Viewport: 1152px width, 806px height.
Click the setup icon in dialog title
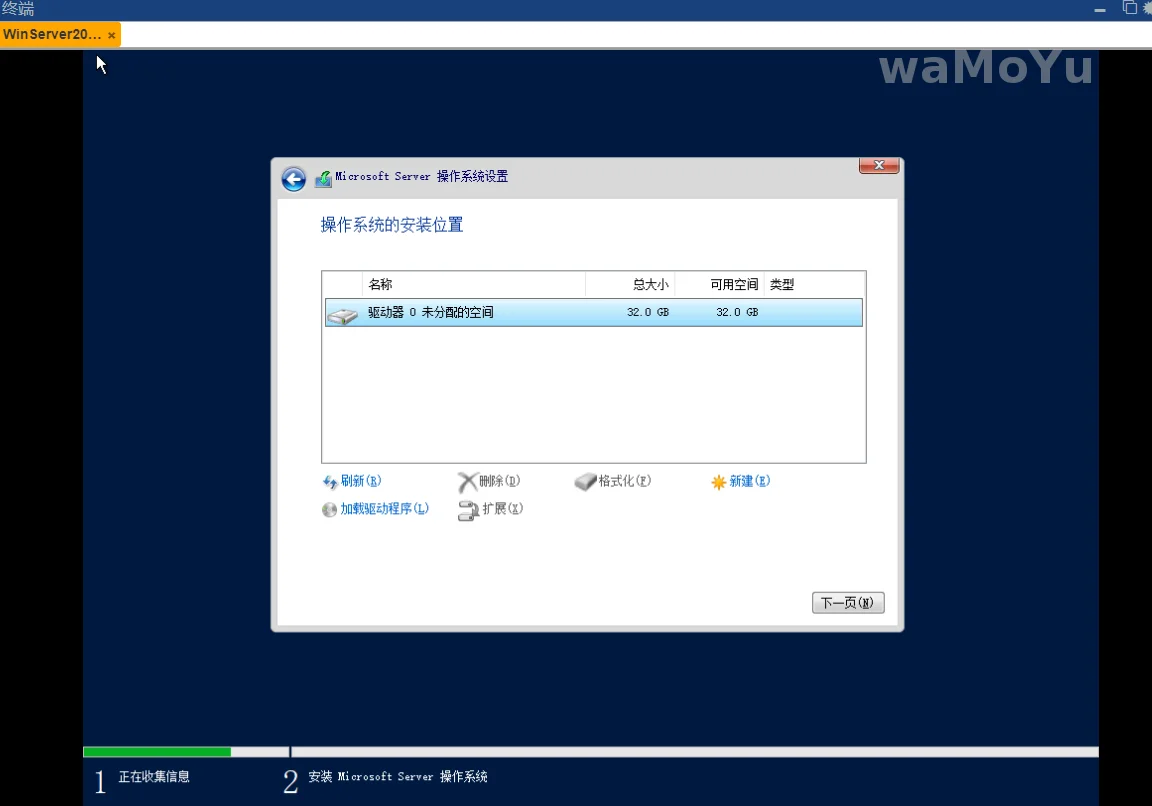pyautogui.click(x=323, y=179)
